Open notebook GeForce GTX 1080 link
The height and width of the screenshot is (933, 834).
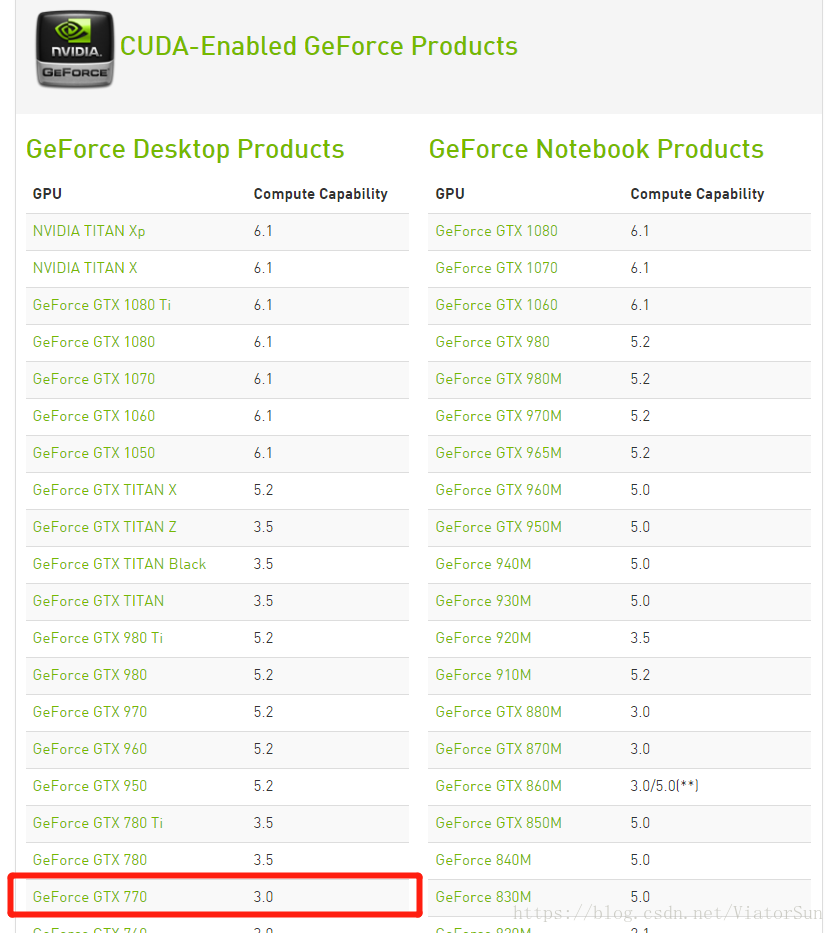(x=497, y=231)
